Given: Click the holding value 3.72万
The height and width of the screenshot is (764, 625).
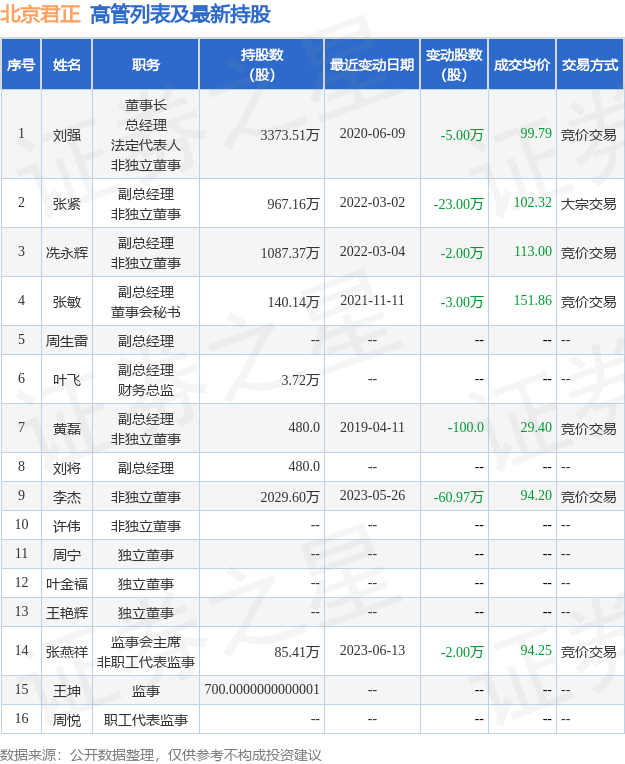Looking at the screenshot, I should pyautogui.click(x=300, y=380).
